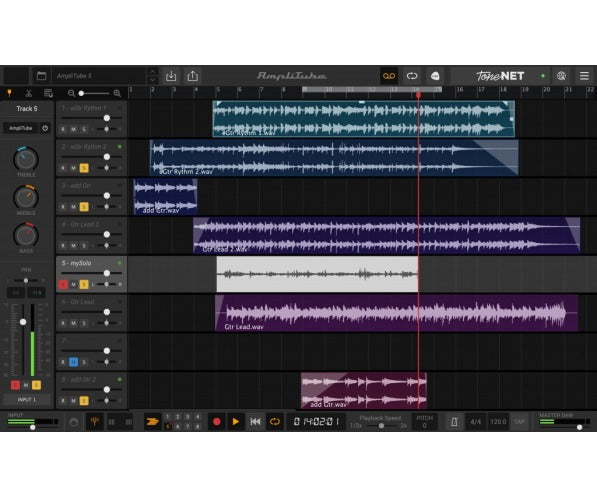This screenshot has height=497, width=597.
Task: Click the red playhead marker on ruler
Action: coord(418,94)
